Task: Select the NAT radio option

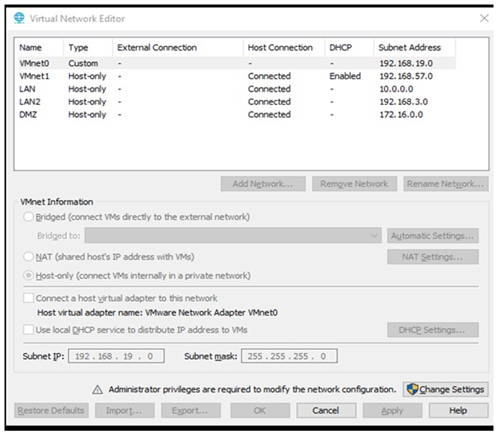Action: [29, 257]
